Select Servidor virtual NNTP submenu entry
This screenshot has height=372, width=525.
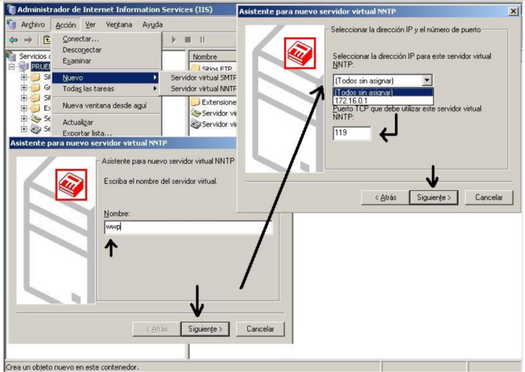(x=203, y=89)
